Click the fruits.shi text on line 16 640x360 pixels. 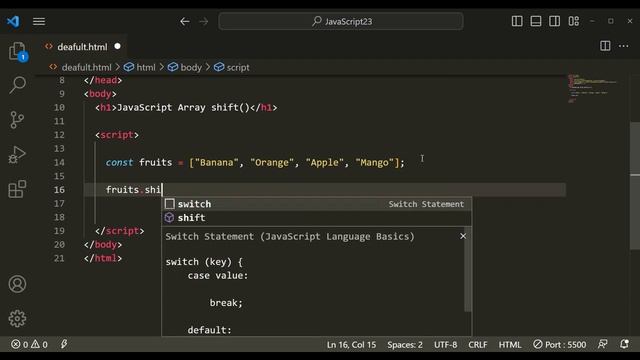click(x=133, y=189)
